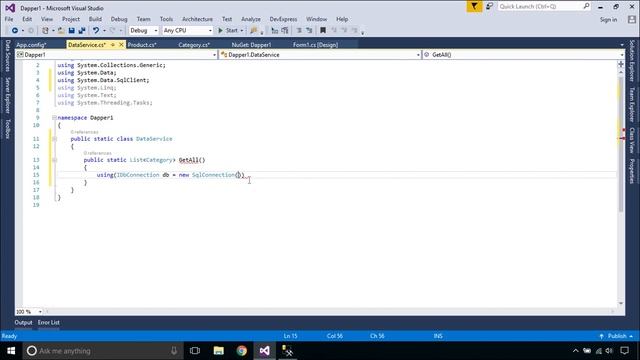
Task: Click the Find in Files icon
Action: (x=254, y=31)
